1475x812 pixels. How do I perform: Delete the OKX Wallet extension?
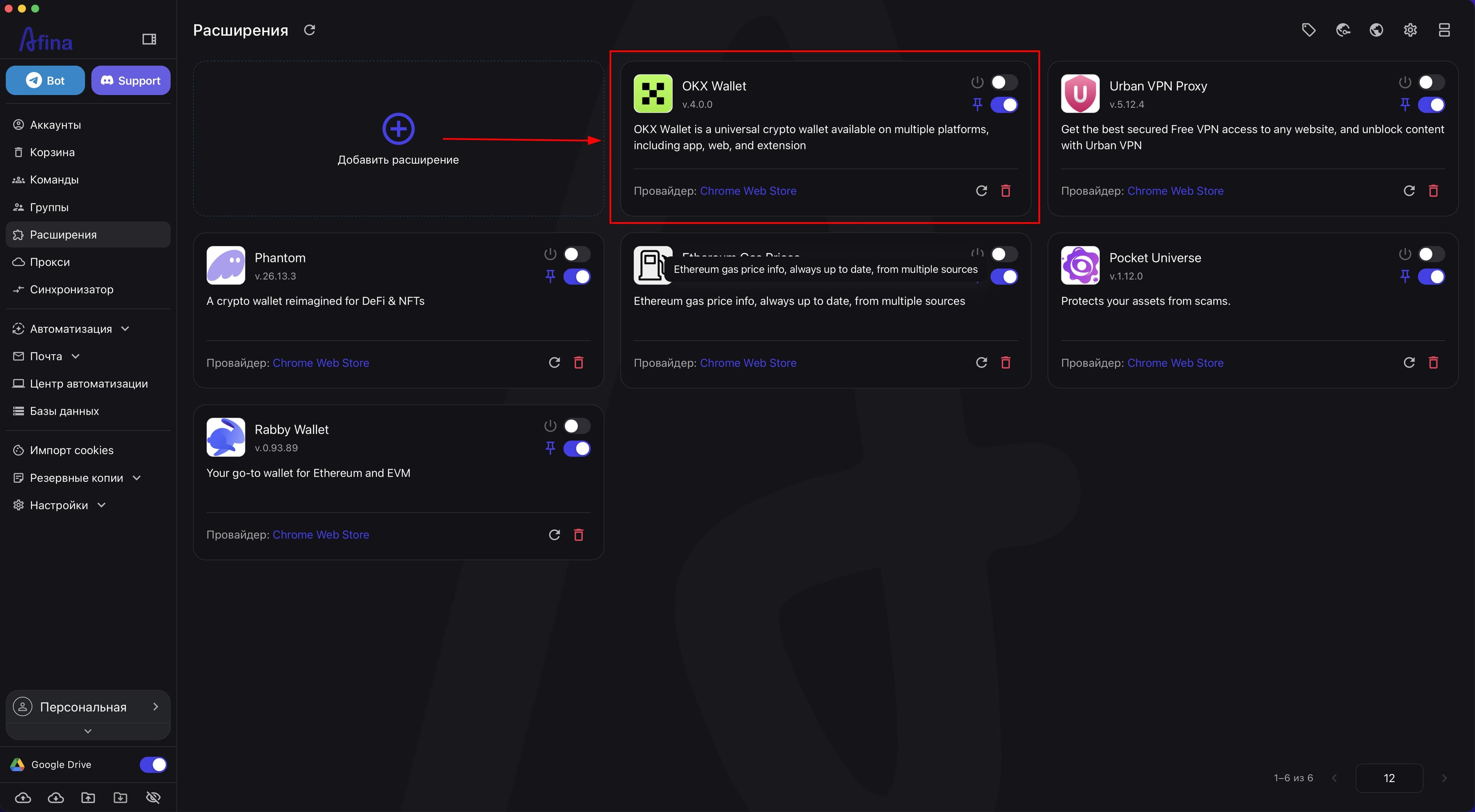[x=1006, y=191]
